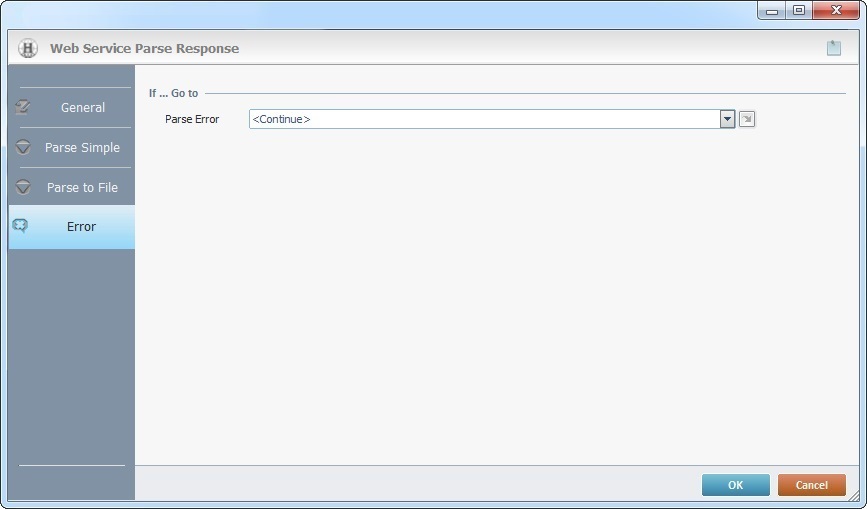Click the funnel icon beside Parse Simple
The width and height of the screenshot is (867, 509).
coord(23,147)
